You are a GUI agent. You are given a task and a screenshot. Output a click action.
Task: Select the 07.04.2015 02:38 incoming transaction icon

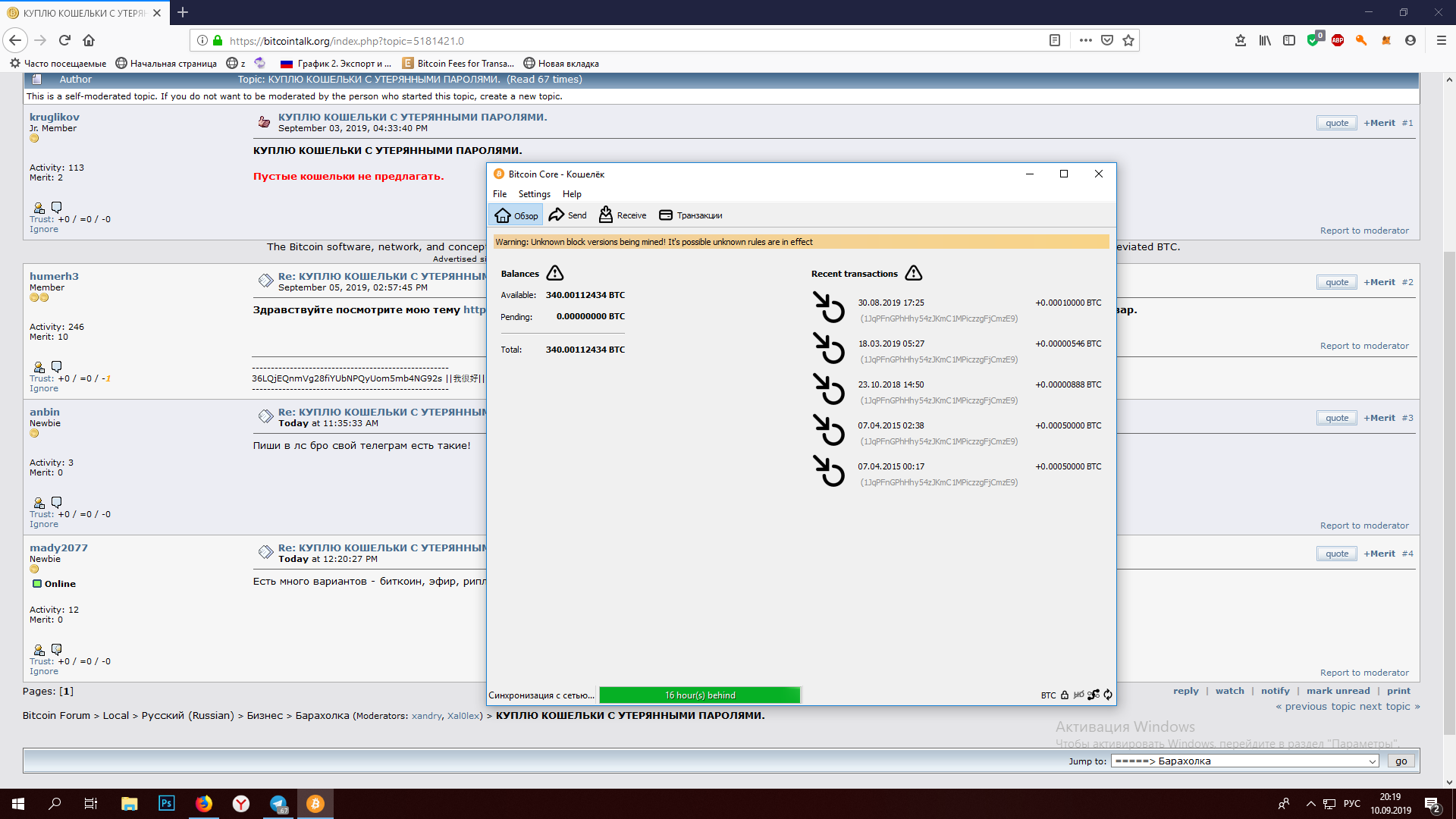(x=829, y=431)
